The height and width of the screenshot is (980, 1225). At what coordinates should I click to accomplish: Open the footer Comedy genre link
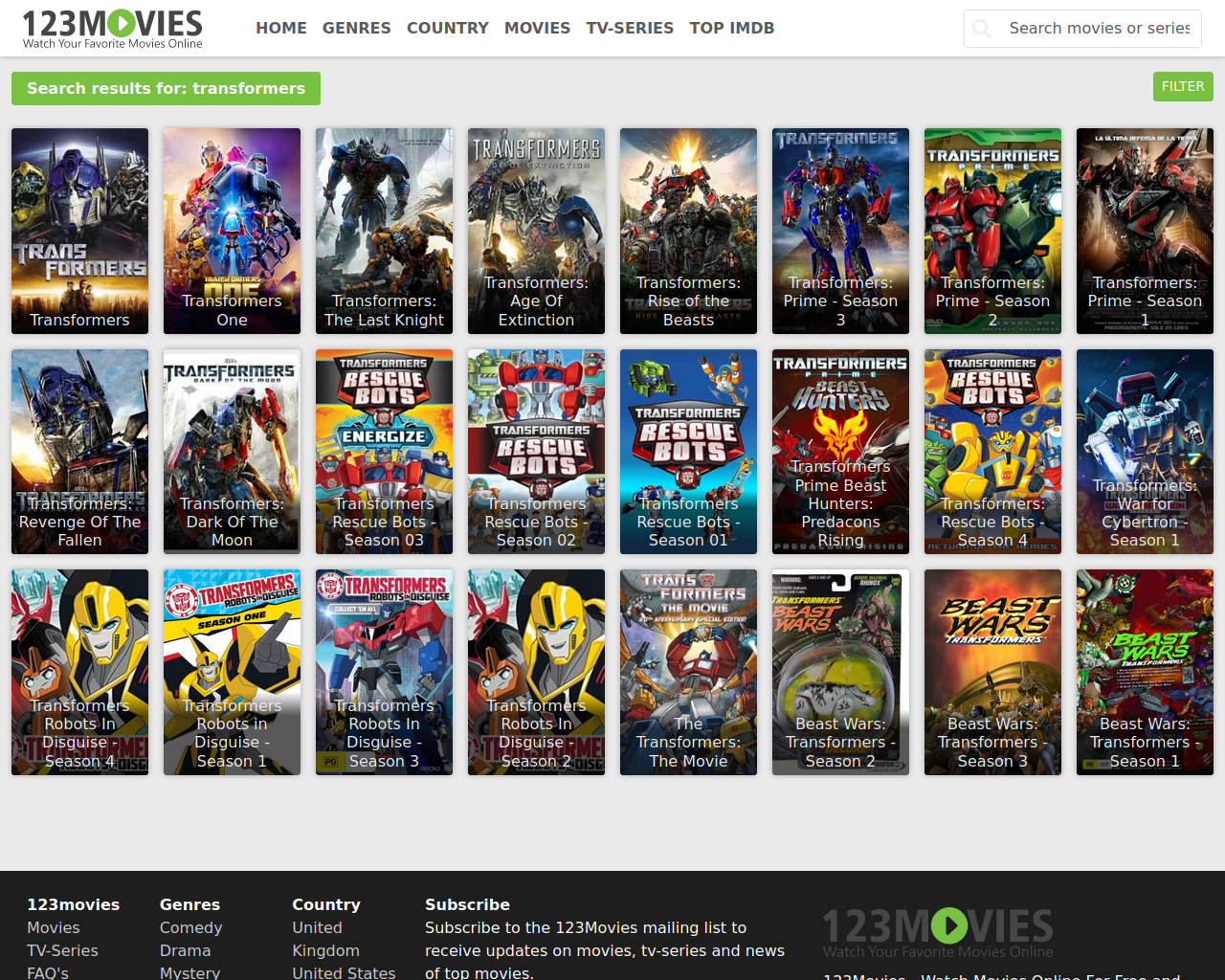click(x=190, y=927)
